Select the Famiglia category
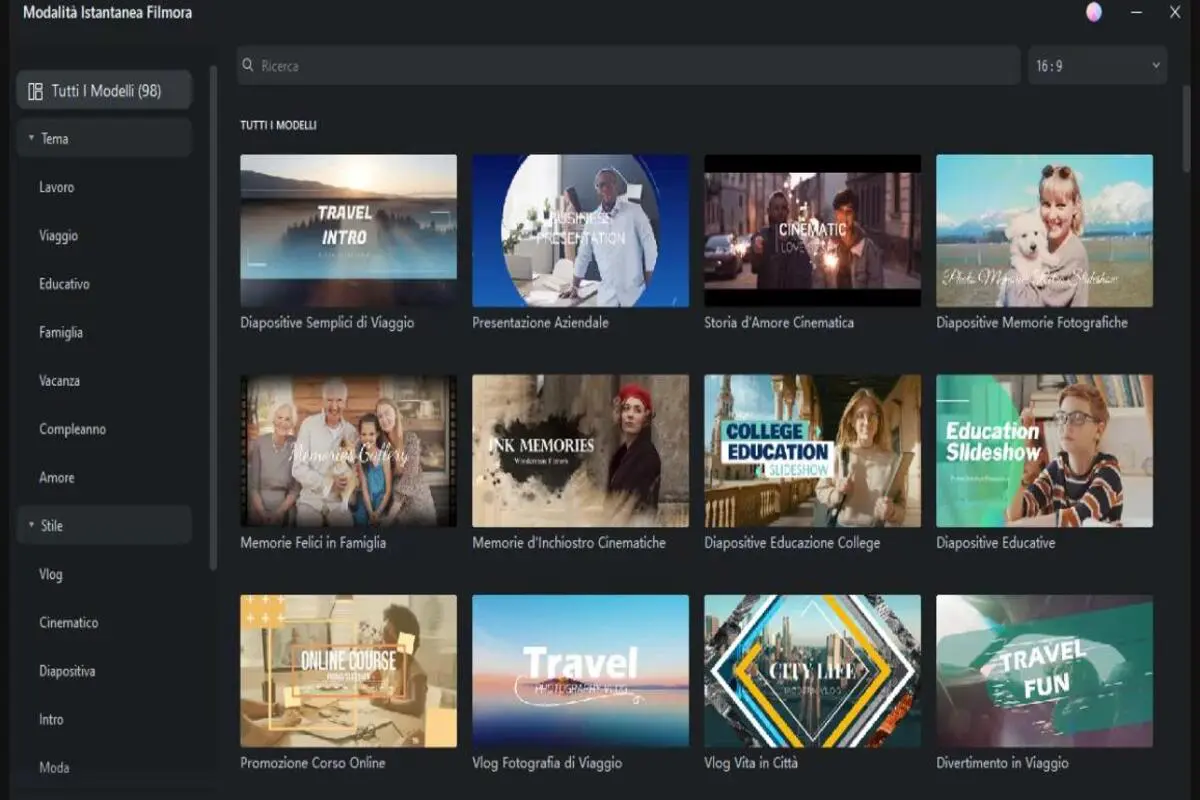The height and width of the screenshot is (800, 1200). pos(61,333)
